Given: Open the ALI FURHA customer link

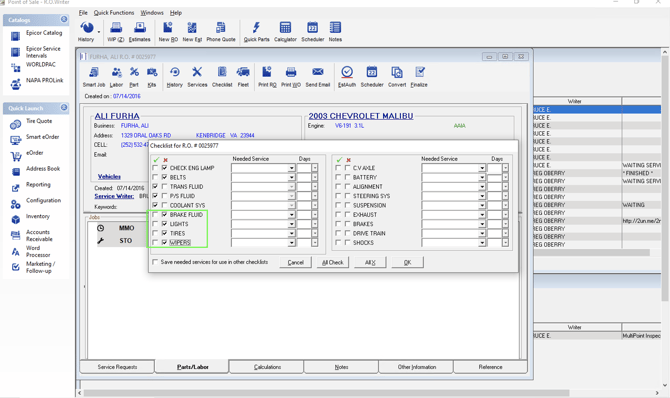Looking at the screenshot, I should click(117, 116).
